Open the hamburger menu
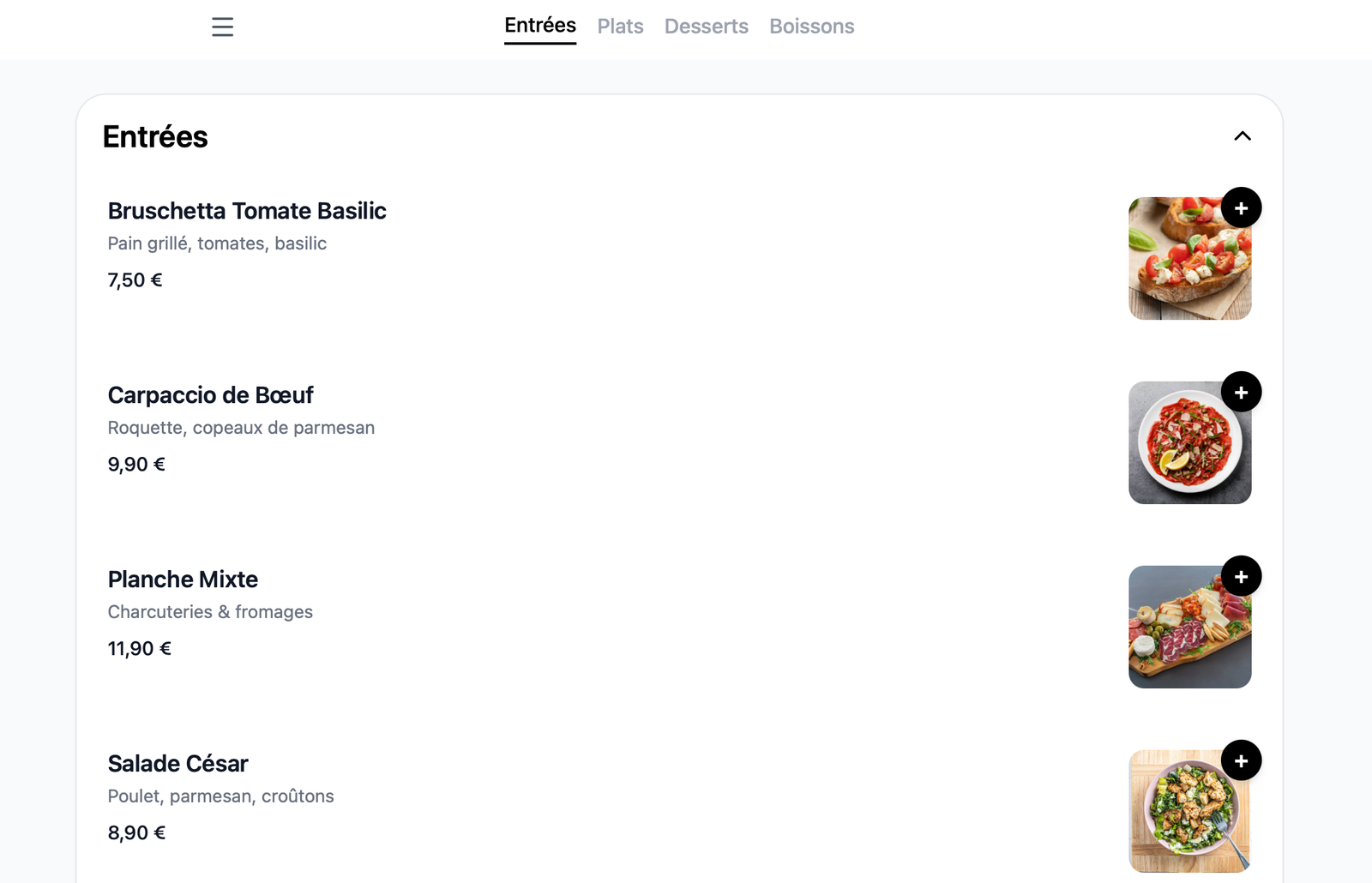1372x883 pixels. click(222, 27)
